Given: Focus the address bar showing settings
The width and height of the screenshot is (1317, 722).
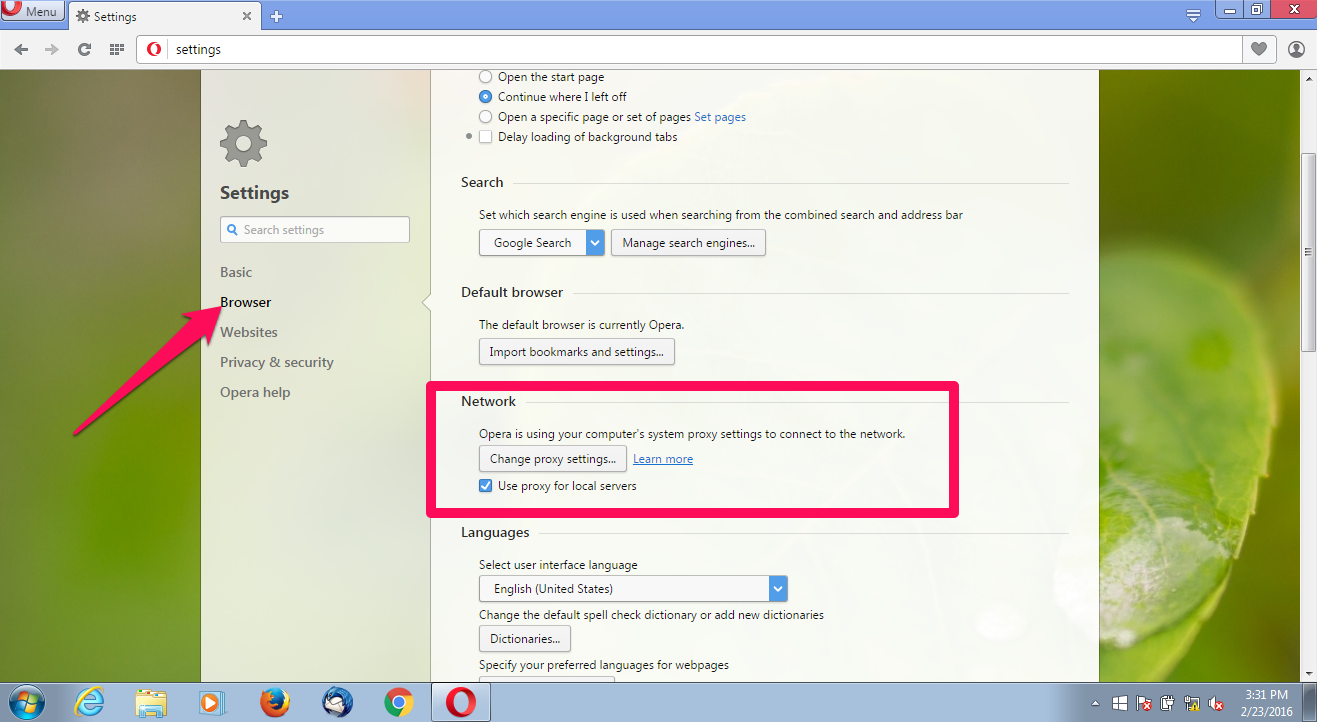Looking at the screenshot, I should pos(690,49).
